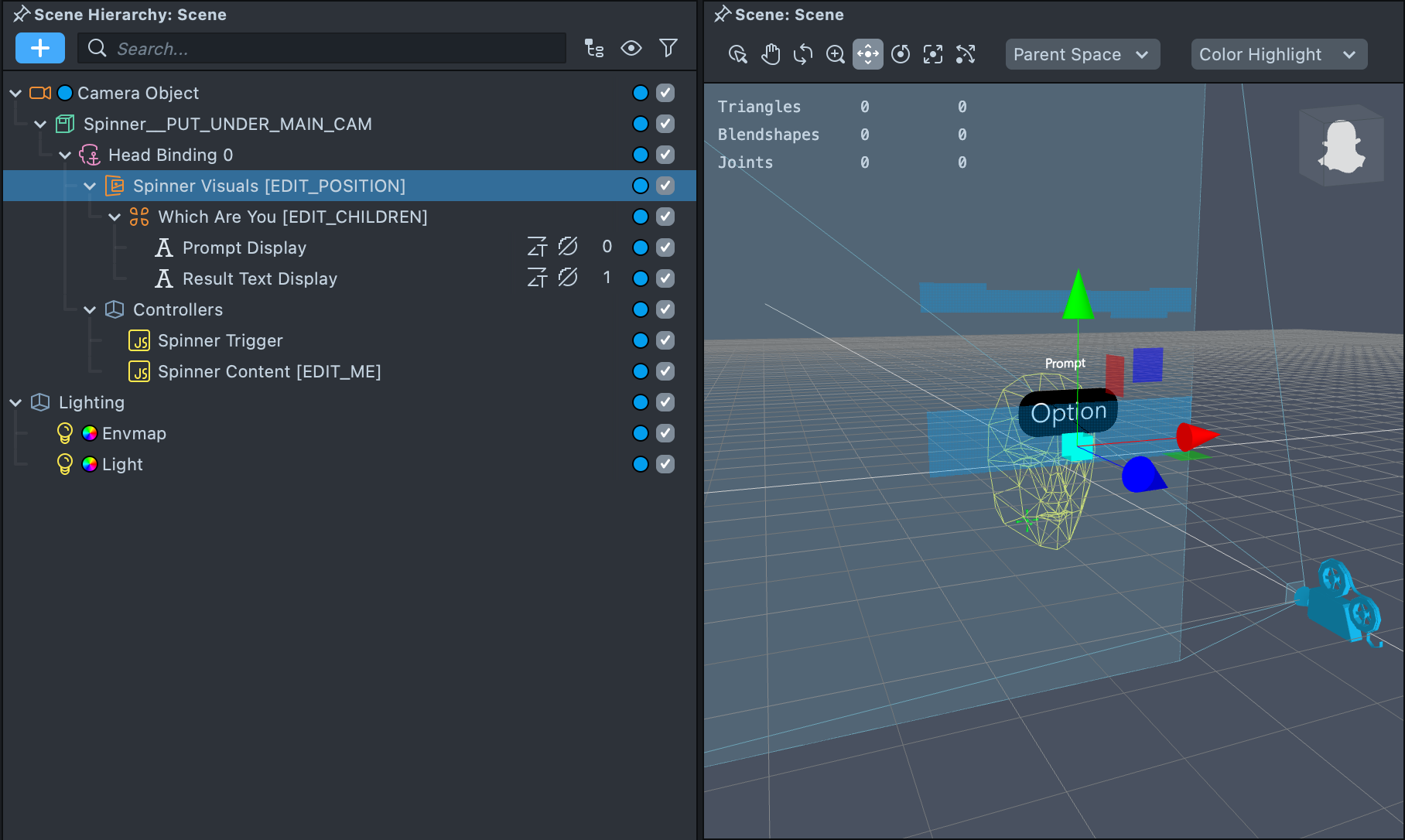Disable the Spinner Trigger checkbox

[665, 340]
